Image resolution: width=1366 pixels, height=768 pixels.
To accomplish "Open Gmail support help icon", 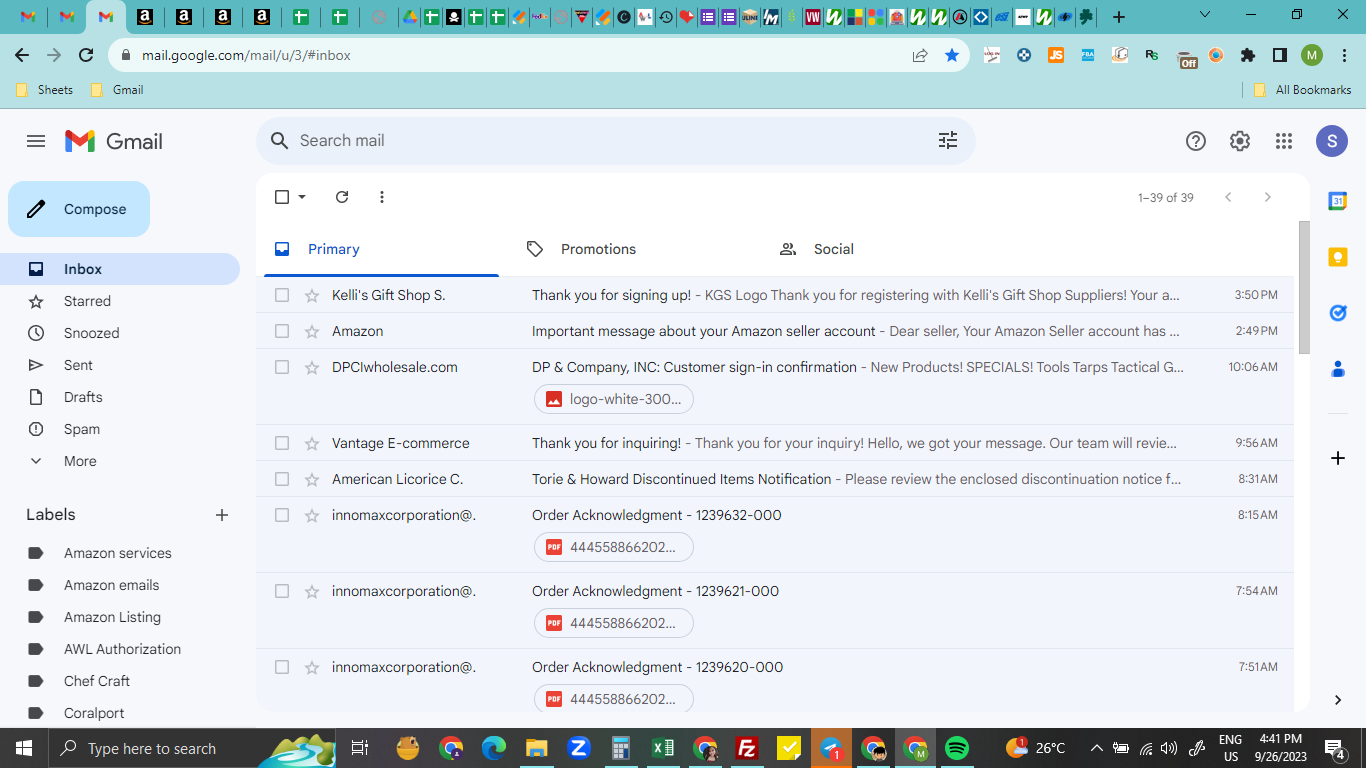I will tap(1196, 141).
